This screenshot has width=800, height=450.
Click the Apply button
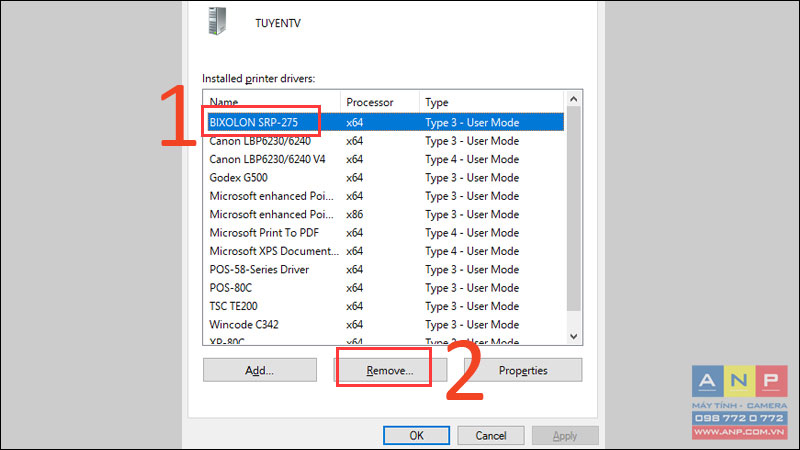(x=565, y=435)
